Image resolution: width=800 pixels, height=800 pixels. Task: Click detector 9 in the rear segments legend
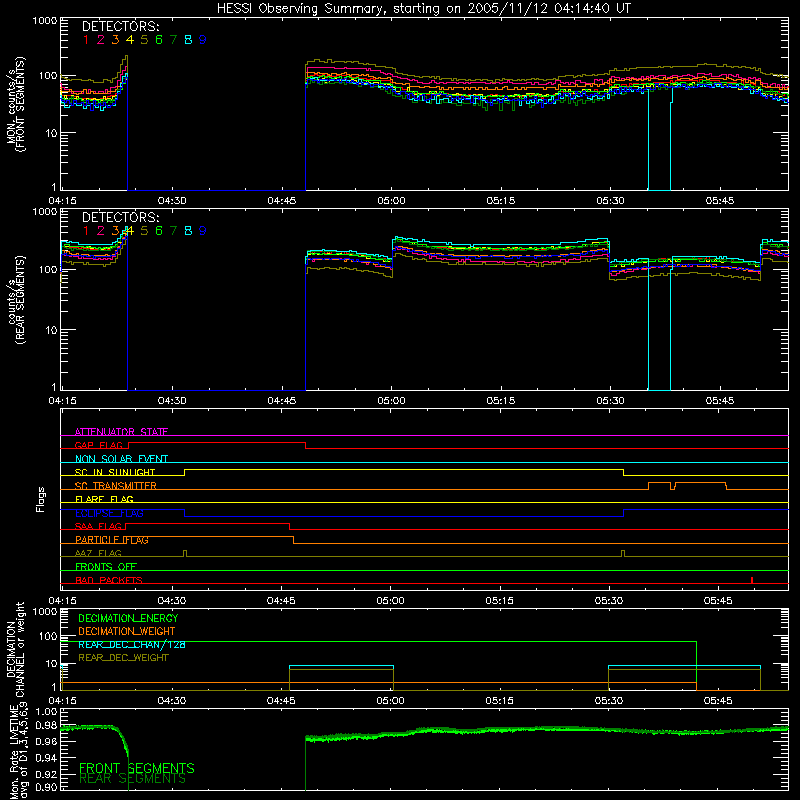203,231
